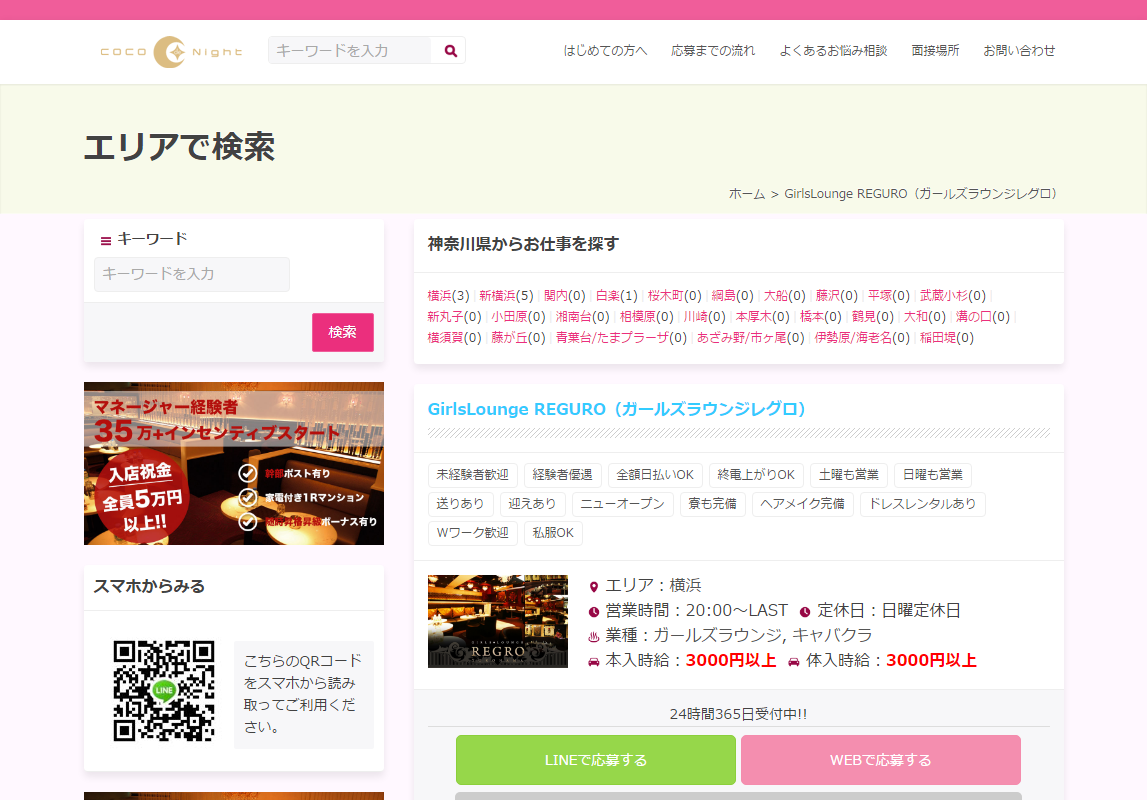Open the よくあるお悩み相談 menu item
This screenshot has height=800, width=1147.
pos(833,50)
